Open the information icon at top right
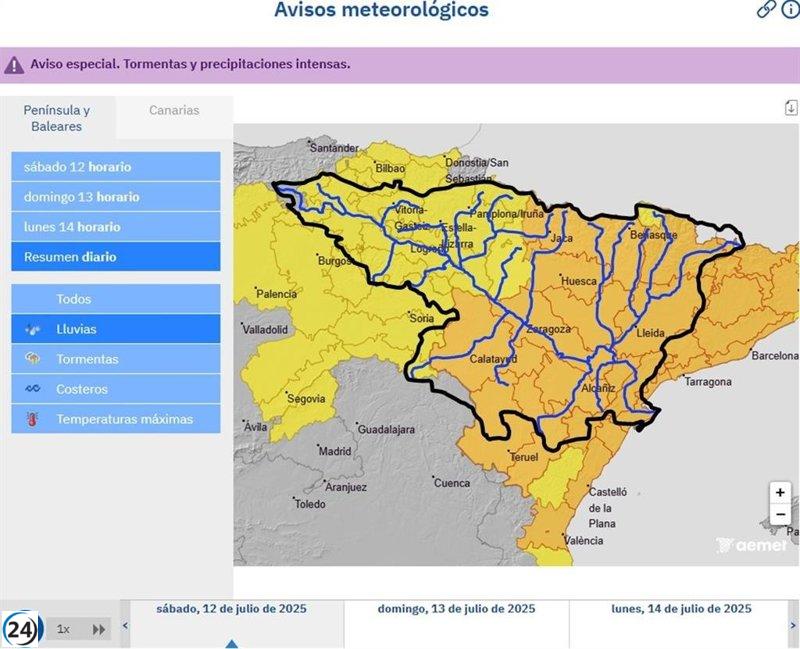800x649 pixels. point(790,10)
